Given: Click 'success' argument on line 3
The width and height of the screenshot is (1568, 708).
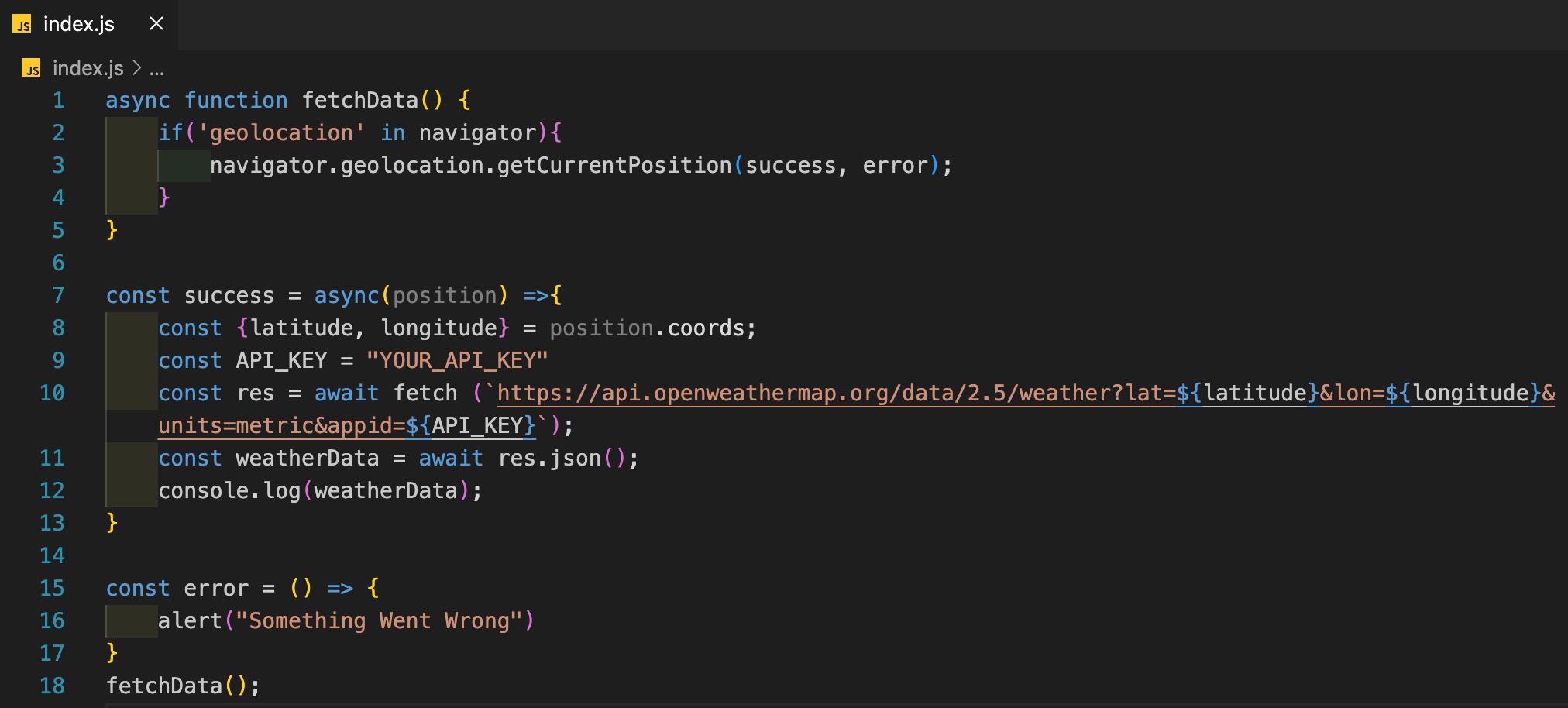Looking at the screenshot, I should (x=790, y=166).
